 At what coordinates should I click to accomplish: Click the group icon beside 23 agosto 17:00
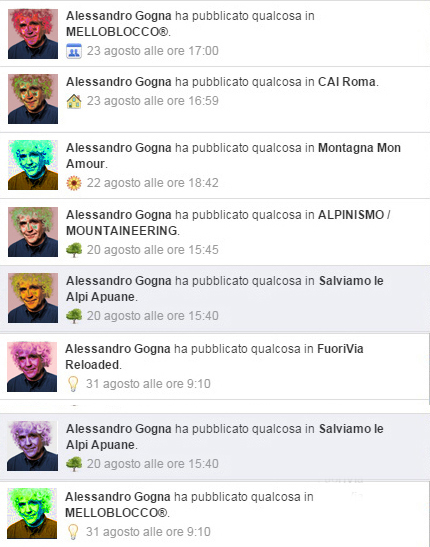click(74, 51)
